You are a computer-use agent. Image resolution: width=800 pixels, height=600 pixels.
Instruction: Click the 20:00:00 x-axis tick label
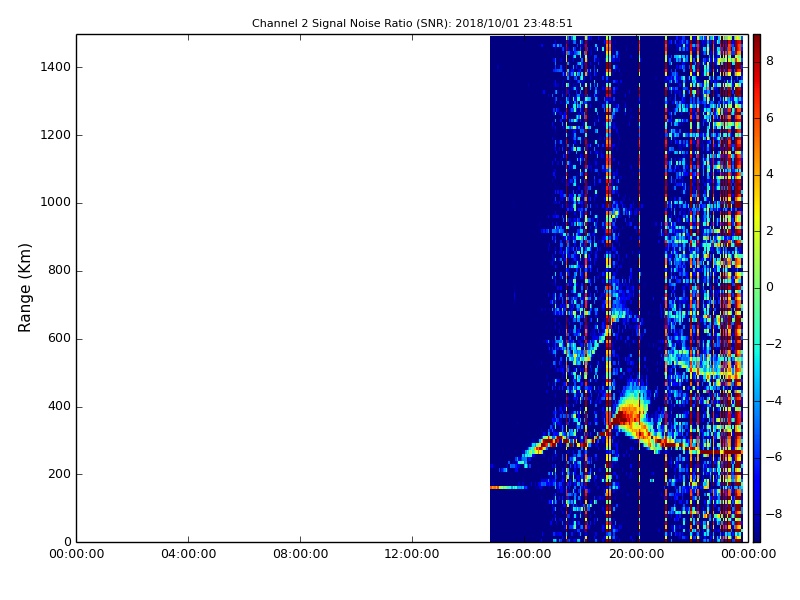coord(636,554)
